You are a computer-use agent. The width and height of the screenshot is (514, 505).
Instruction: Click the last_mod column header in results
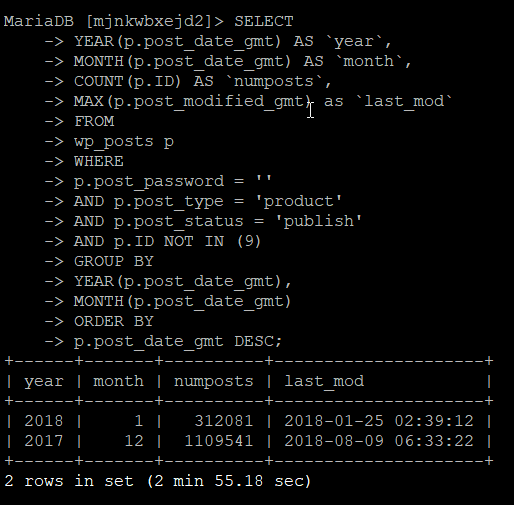coord(324,382)
